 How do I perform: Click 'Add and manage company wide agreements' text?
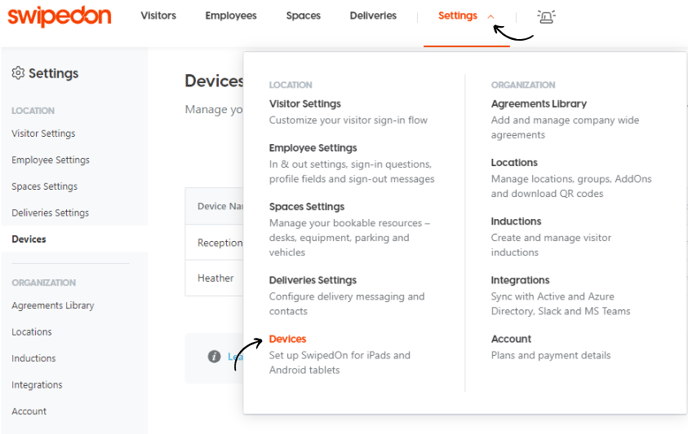[x=565, y=127]
